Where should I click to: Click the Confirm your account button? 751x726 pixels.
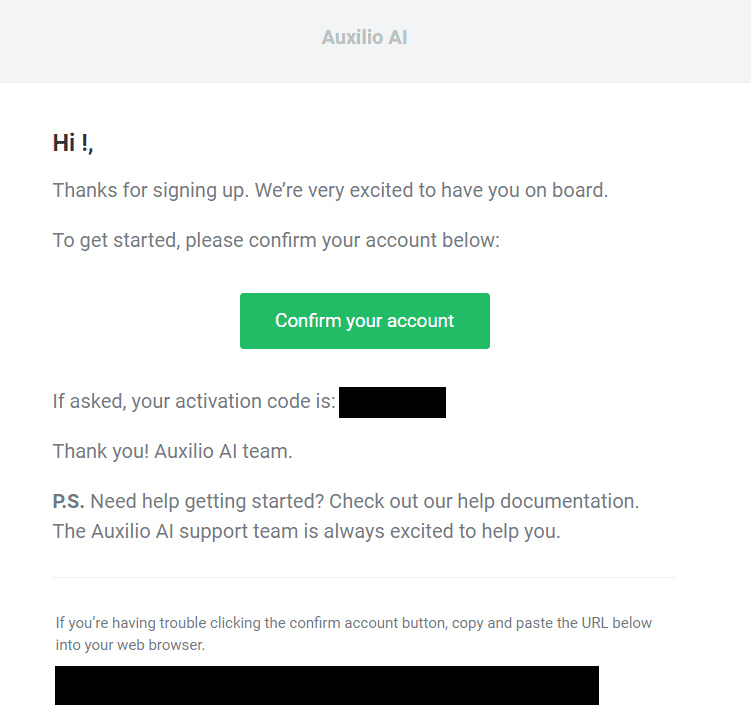click(x=364, y=321)
